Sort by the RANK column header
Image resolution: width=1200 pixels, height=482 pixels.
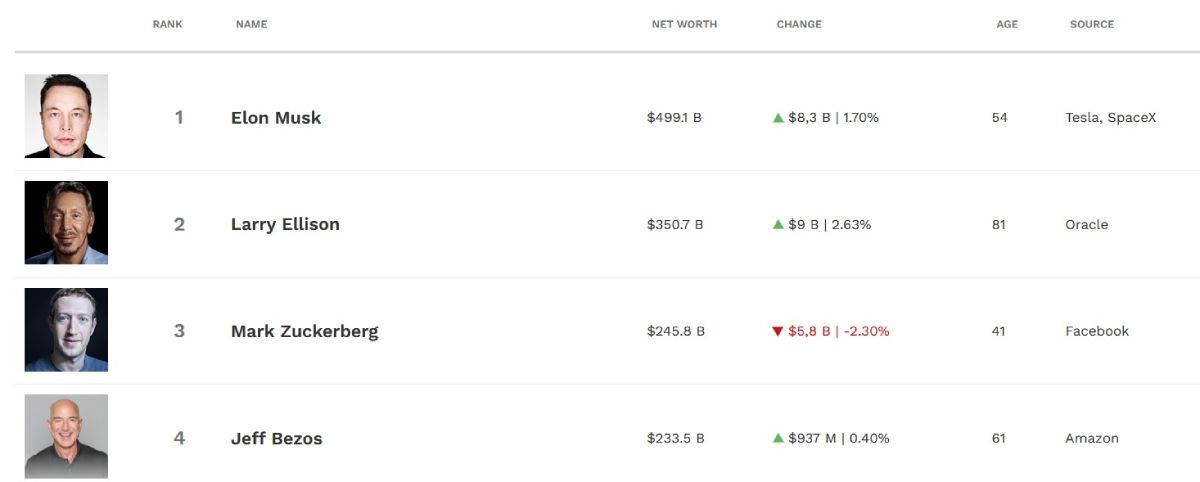point(167,24)
